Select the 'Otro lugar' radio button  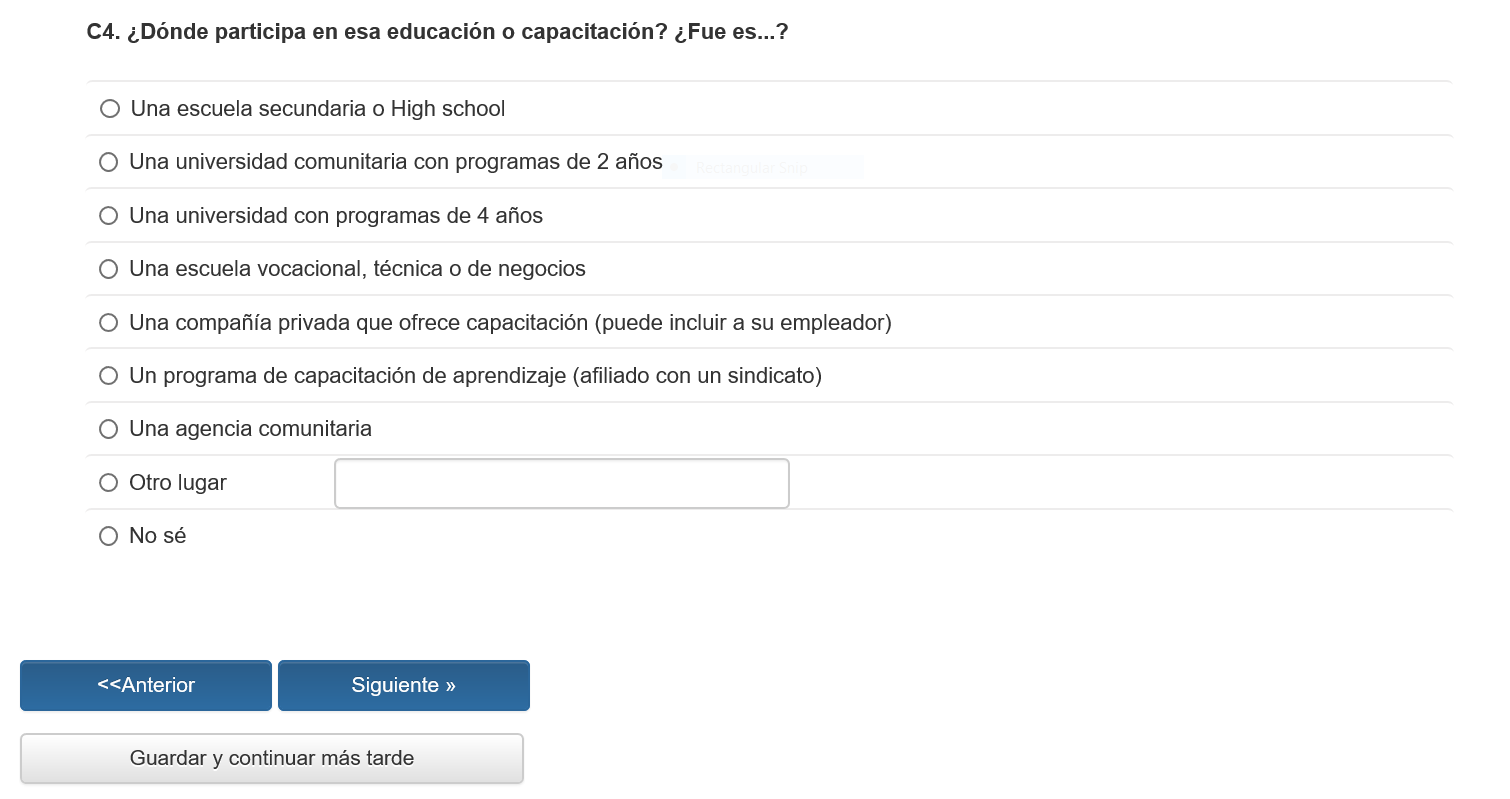[x=109, y=483]
